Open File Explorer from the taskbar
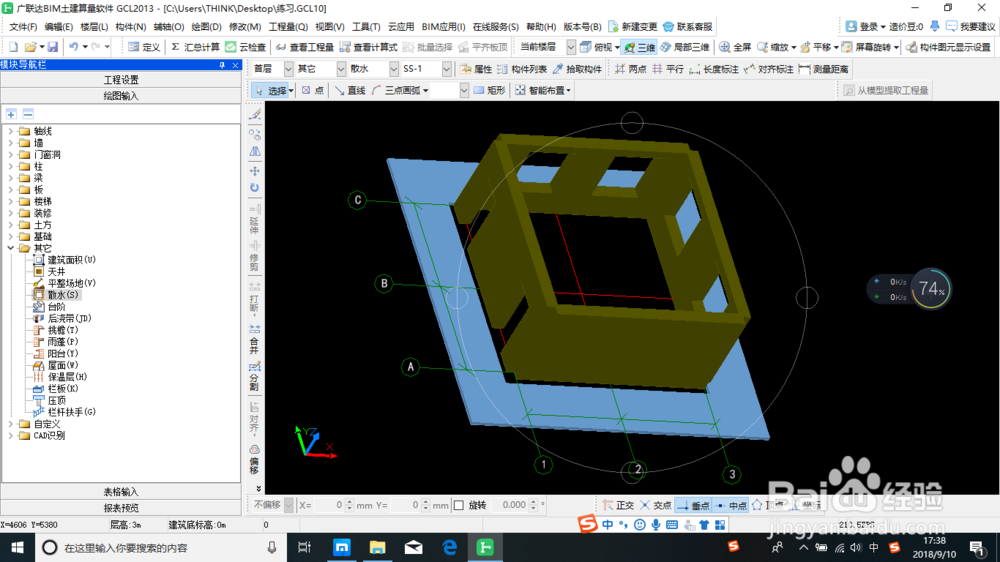 [378, 547]
